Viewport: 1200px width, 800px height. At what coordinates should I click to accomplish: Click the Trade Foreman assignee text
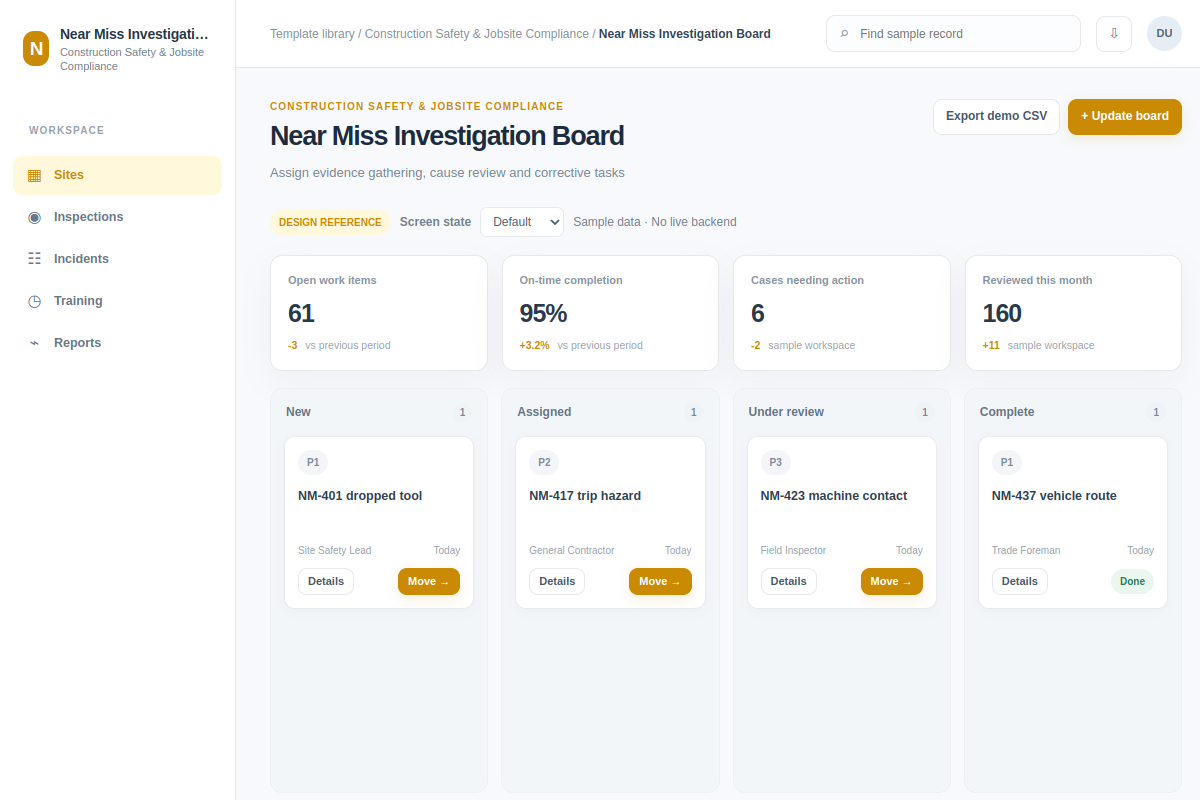pyautogui.click(x=1026, y=551)
